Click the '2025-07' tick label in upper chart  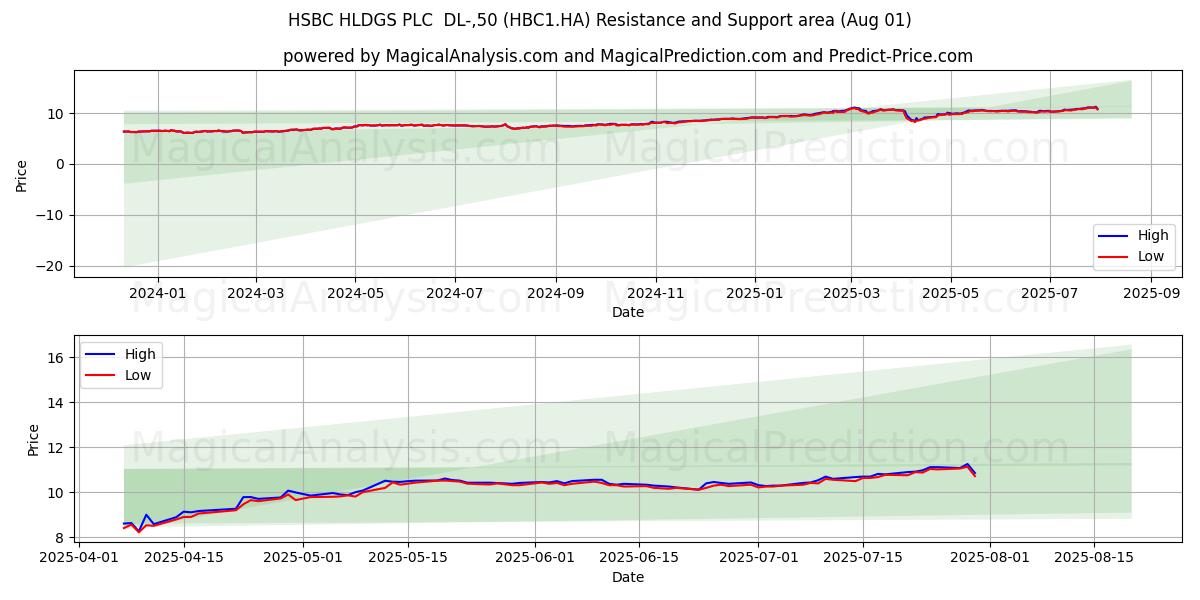pyautogui.click(x=1050, y=293)
